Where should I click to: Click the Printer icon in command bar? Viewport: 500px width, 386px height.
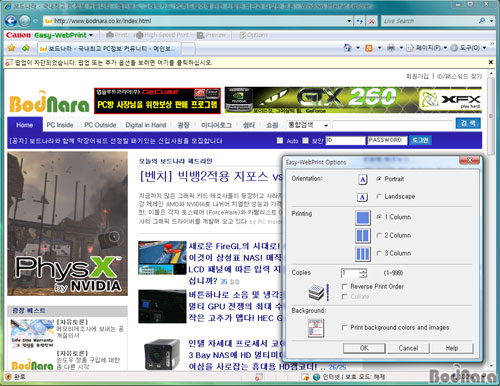(x=391, y=48)
